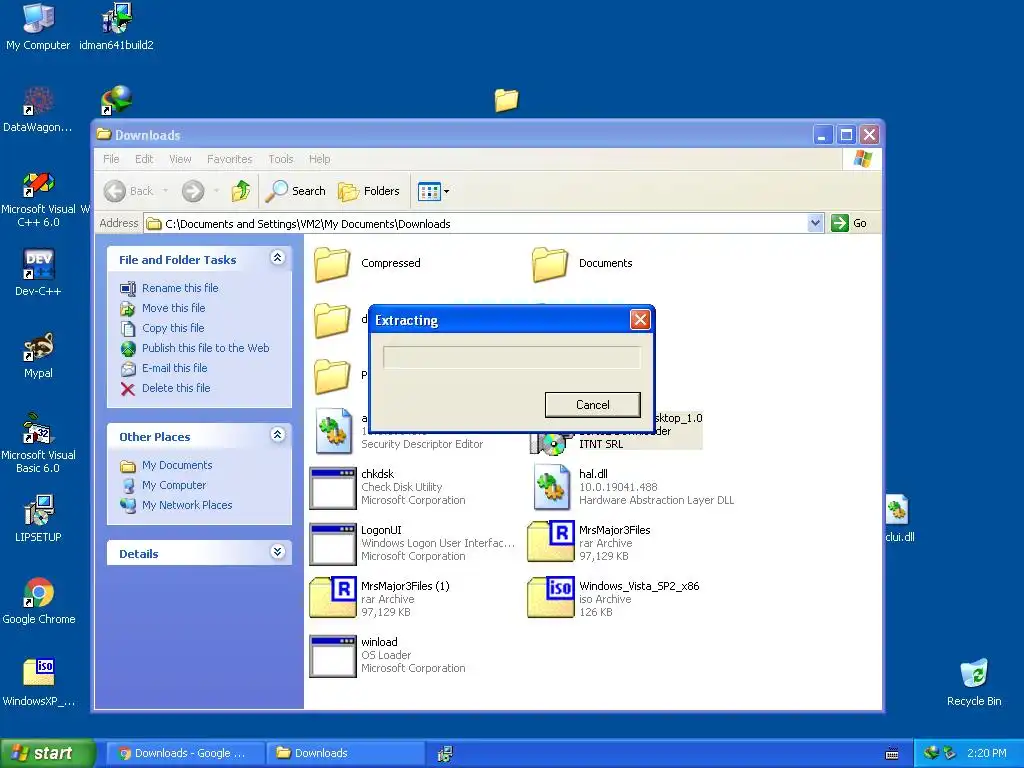Image resolution: width=1024 pixels, height=768 pixels.
Task: Open the Edit menu
Action: click(x=144, y=159)
